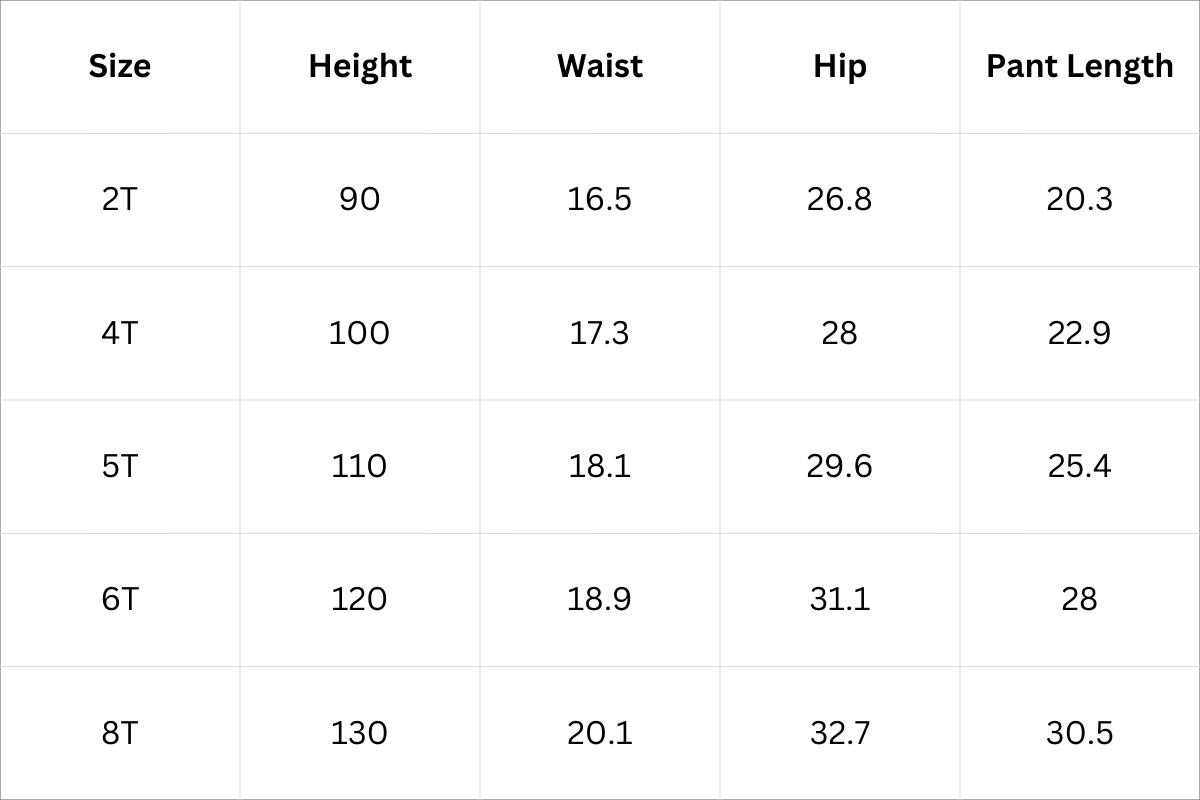The height and width of the screenshot is (800, 1200).
Task: Select the Waist column header
Action: click(600, 66)
